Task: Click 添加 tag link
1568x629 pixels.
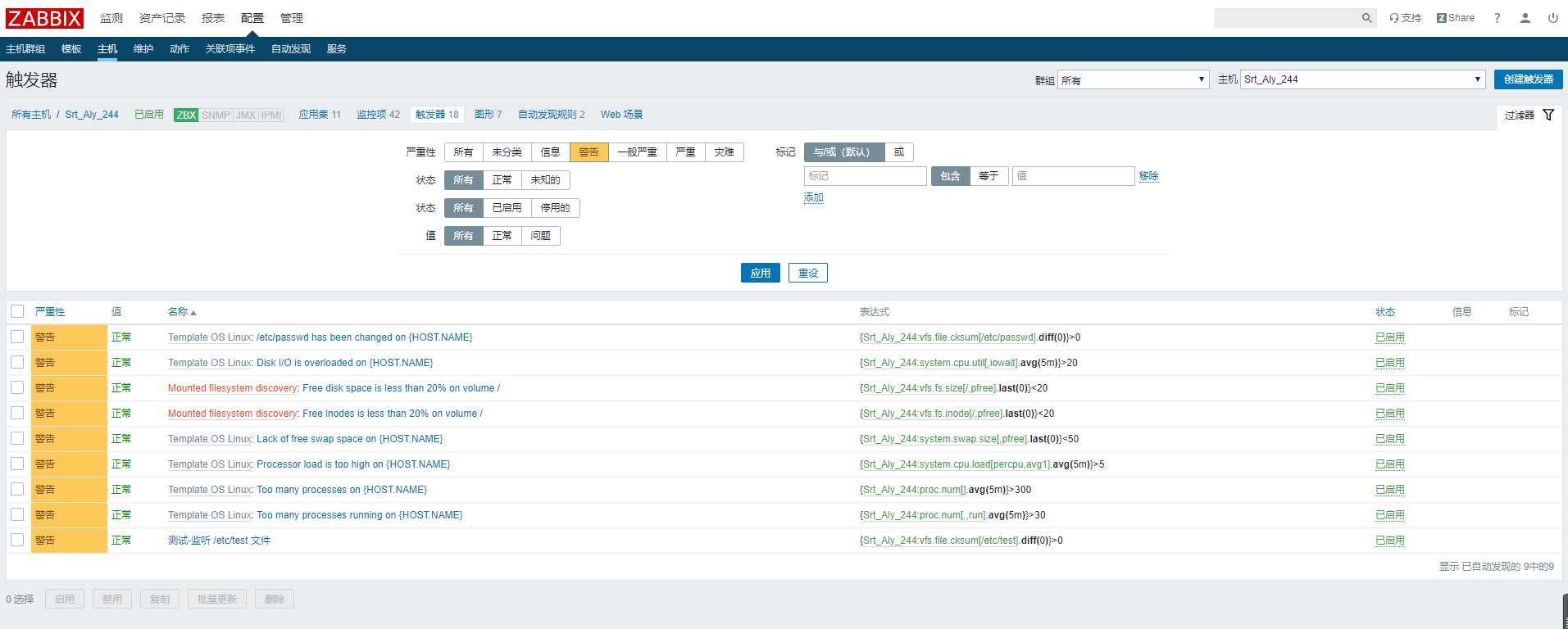Action: click(814, 197)
